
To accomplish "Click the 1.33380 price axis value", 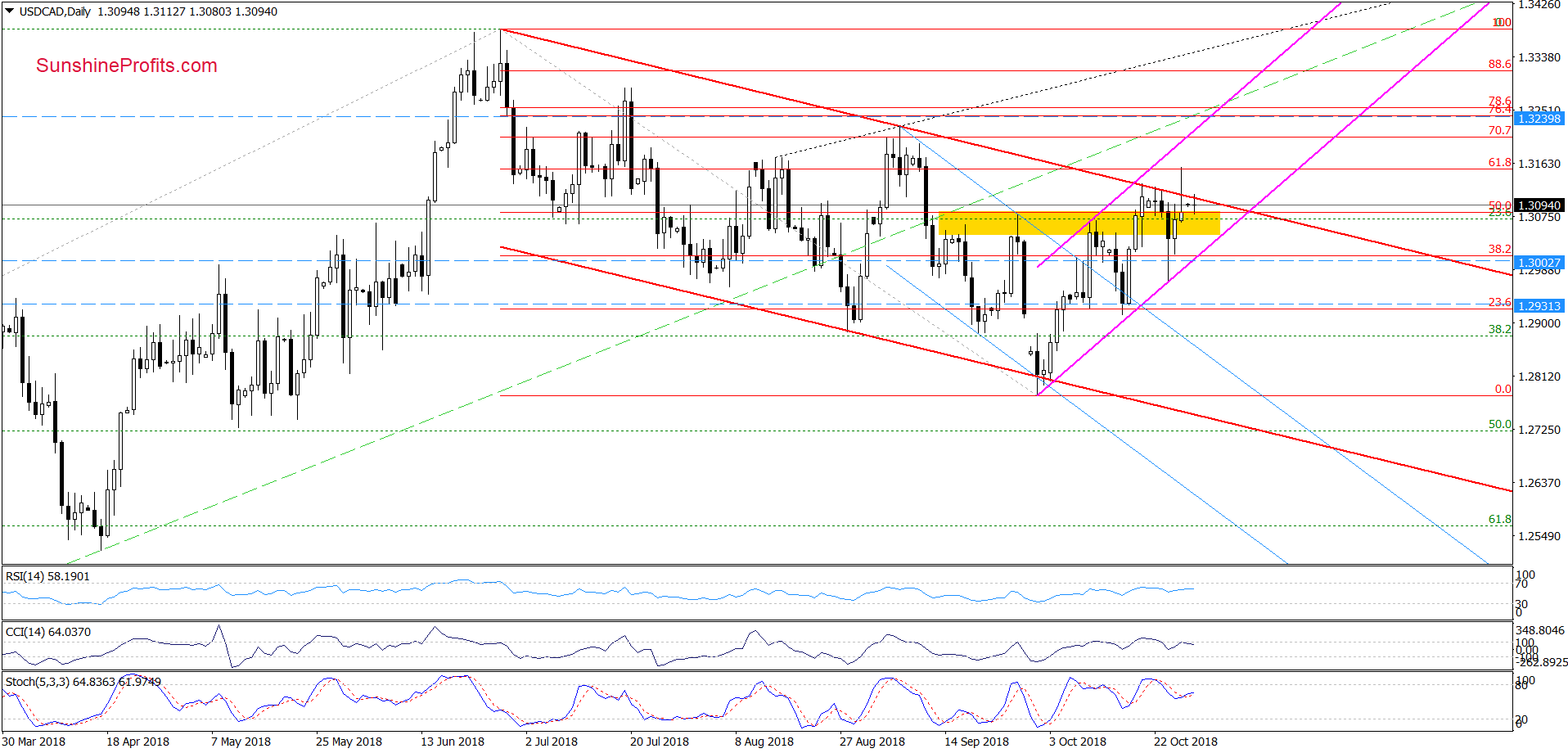I will tap(1539, 57).
